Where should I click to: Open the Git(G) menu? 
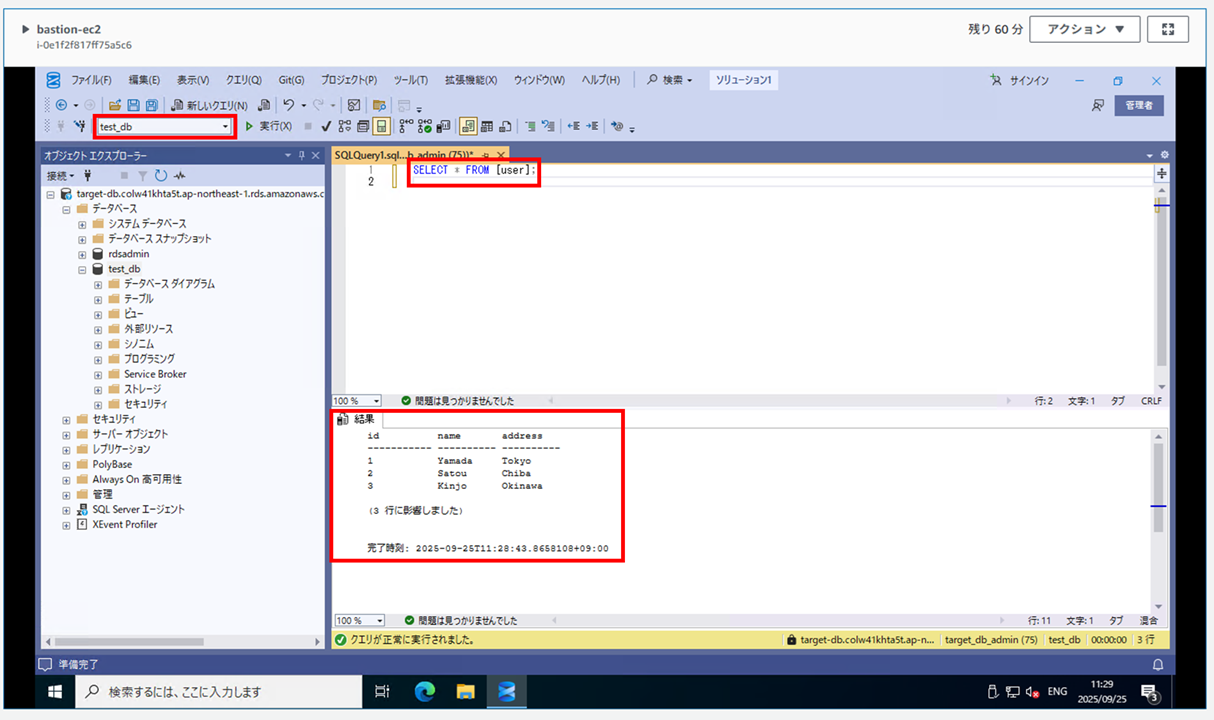pos(291,80)
